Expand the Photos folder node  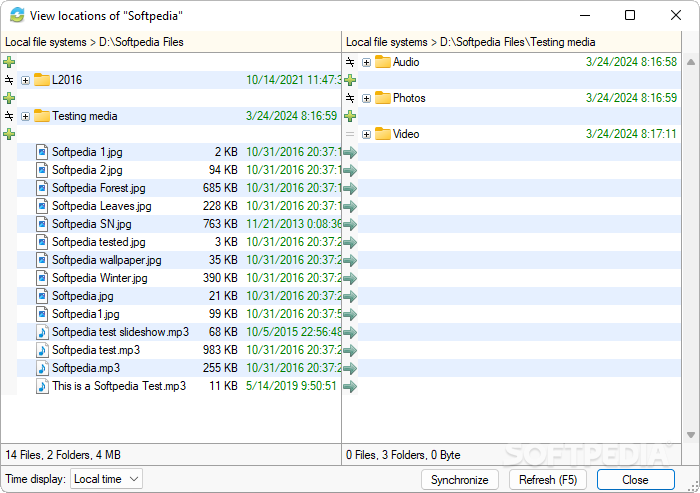367,99
